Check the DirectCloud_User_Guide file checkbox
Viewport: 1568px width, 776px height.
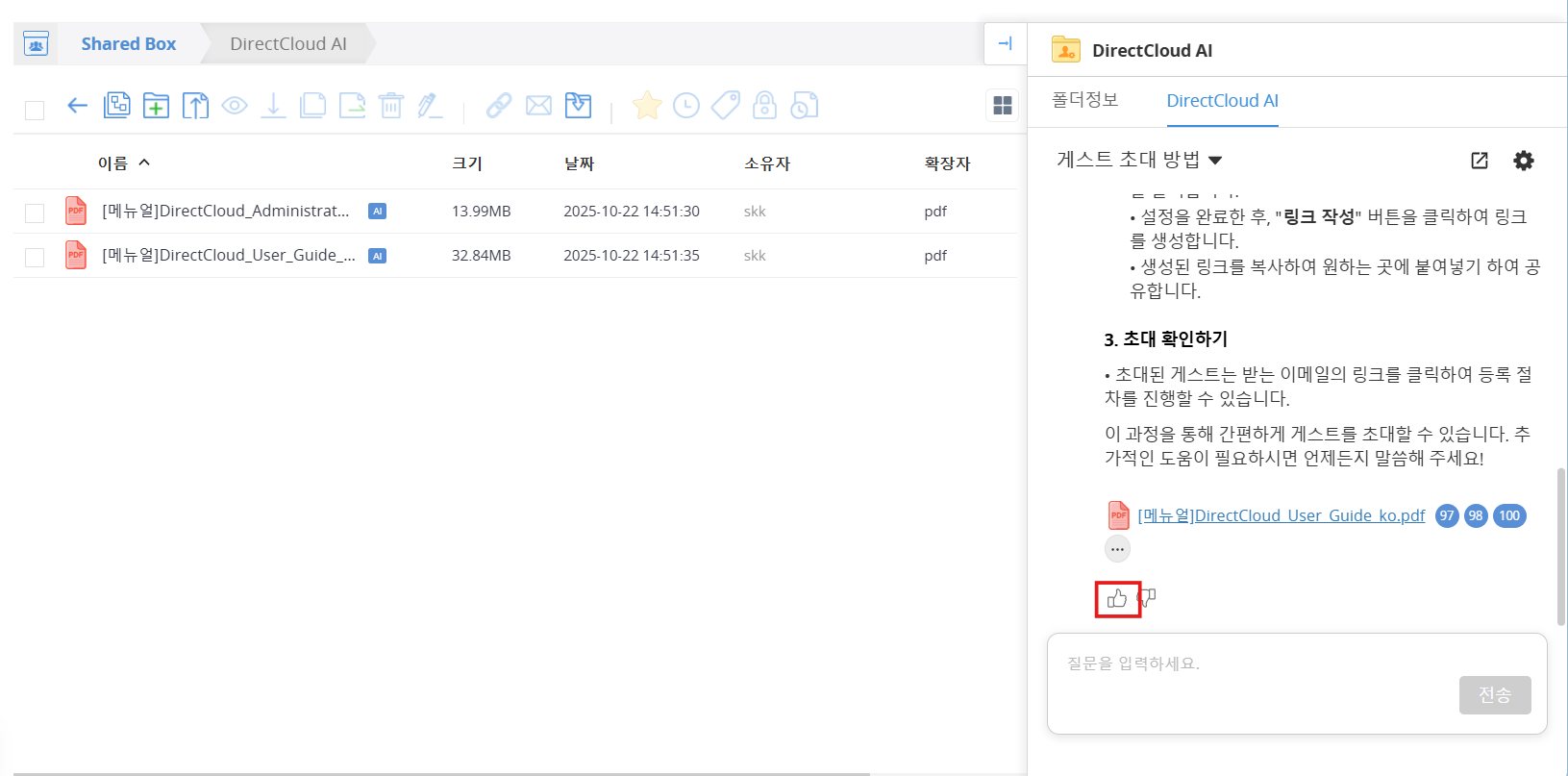coord(35,257)
